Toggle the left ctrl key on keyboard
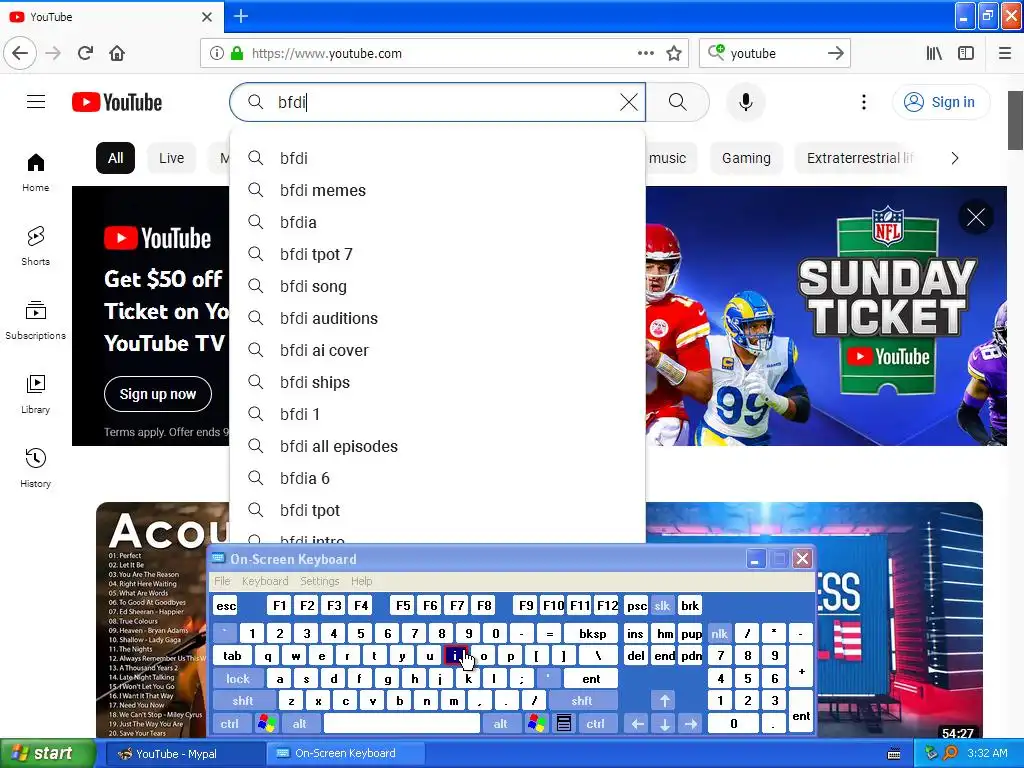The image size is (1024, 768). click(x=229, y=723)
